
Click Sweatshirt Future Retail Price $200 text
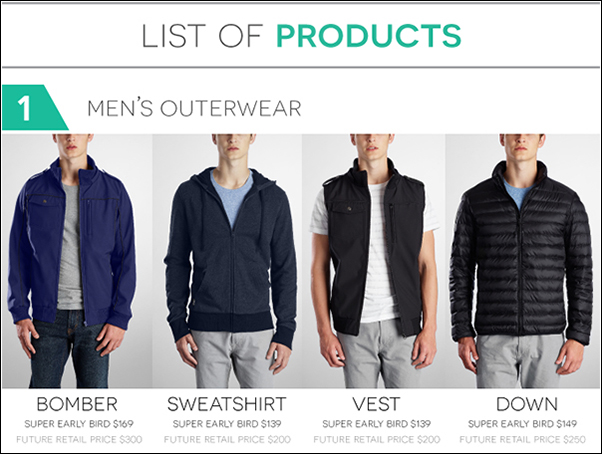[x=227, y=439]
